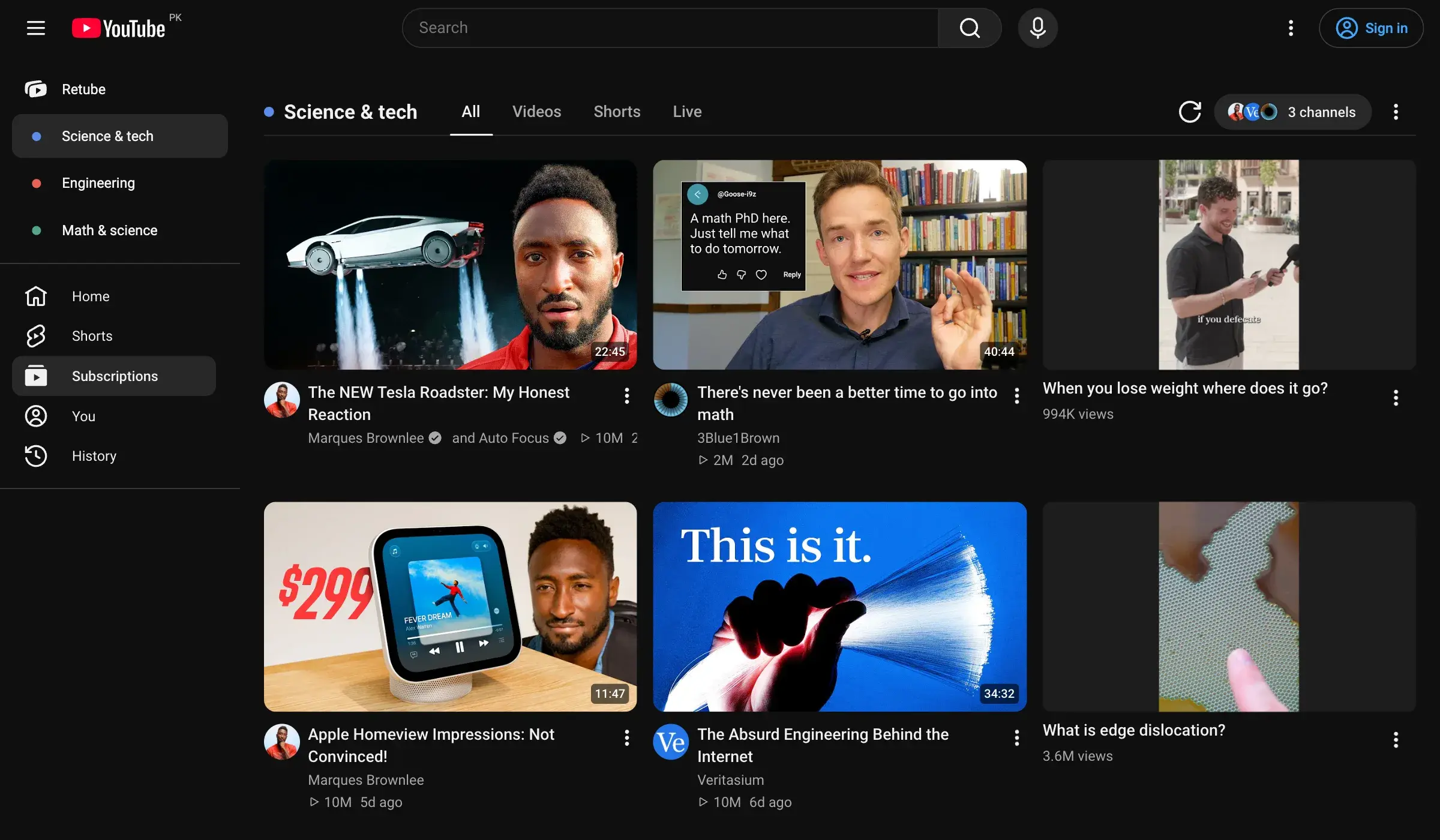Go to Home in sidebar
This screenshot has width=1440, height=840.
point(114,296)
